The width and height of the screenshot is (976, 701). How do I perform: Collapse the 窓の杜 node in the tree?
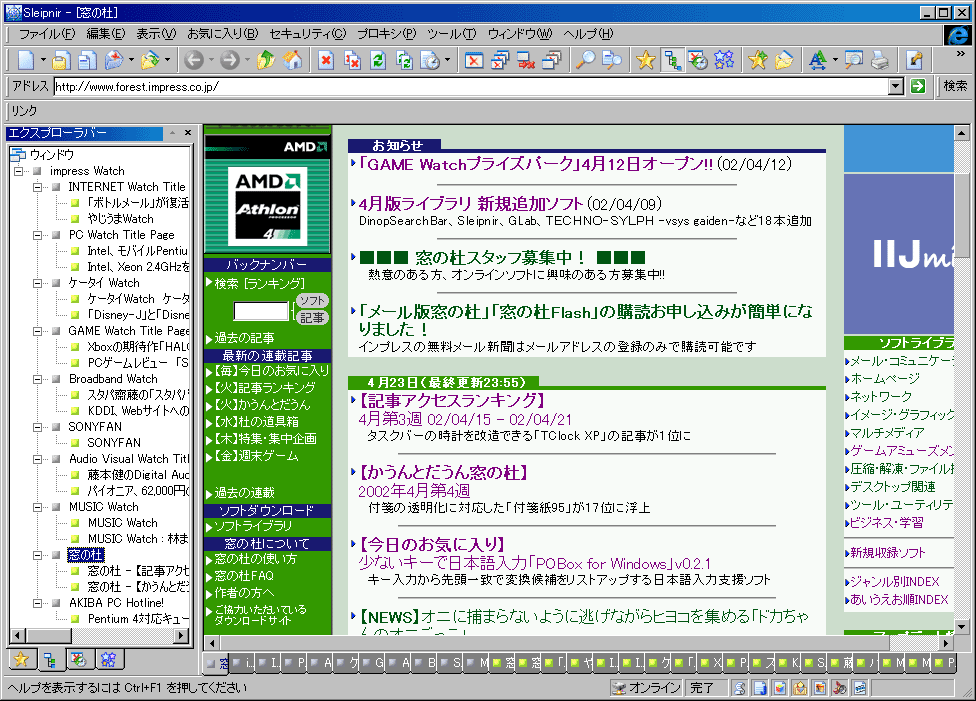pos(38,555)
